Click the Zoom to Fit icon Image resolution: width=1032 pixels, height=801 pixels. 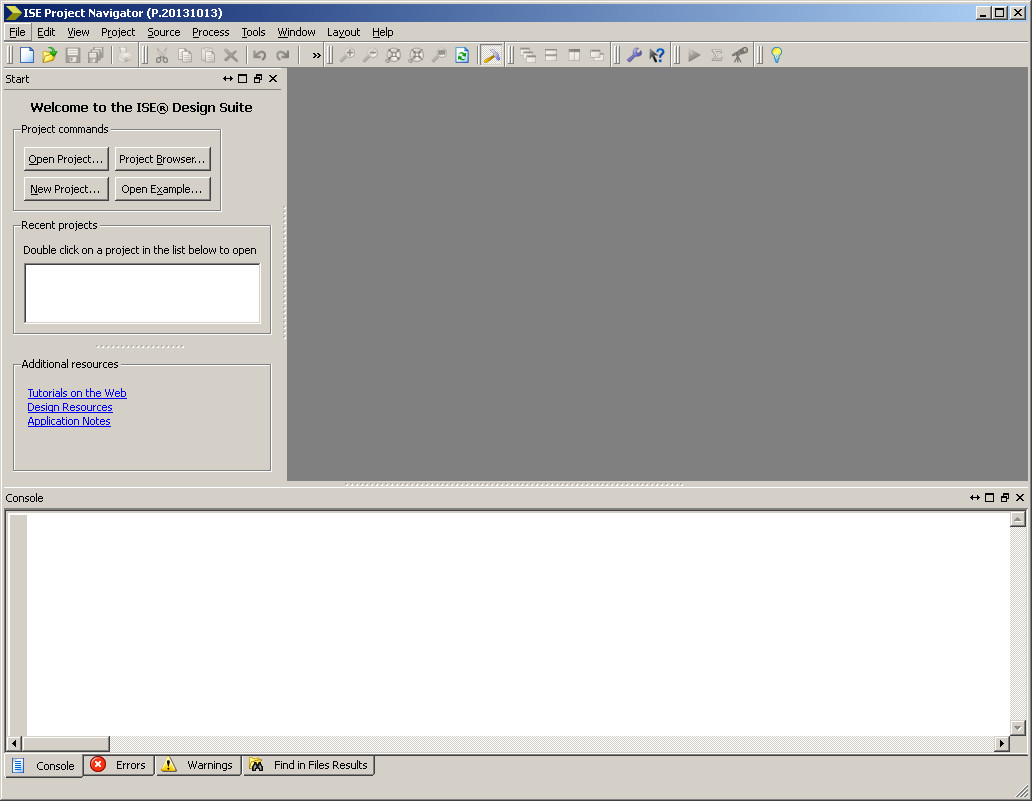pyautogui.click(x=394, y=55)
